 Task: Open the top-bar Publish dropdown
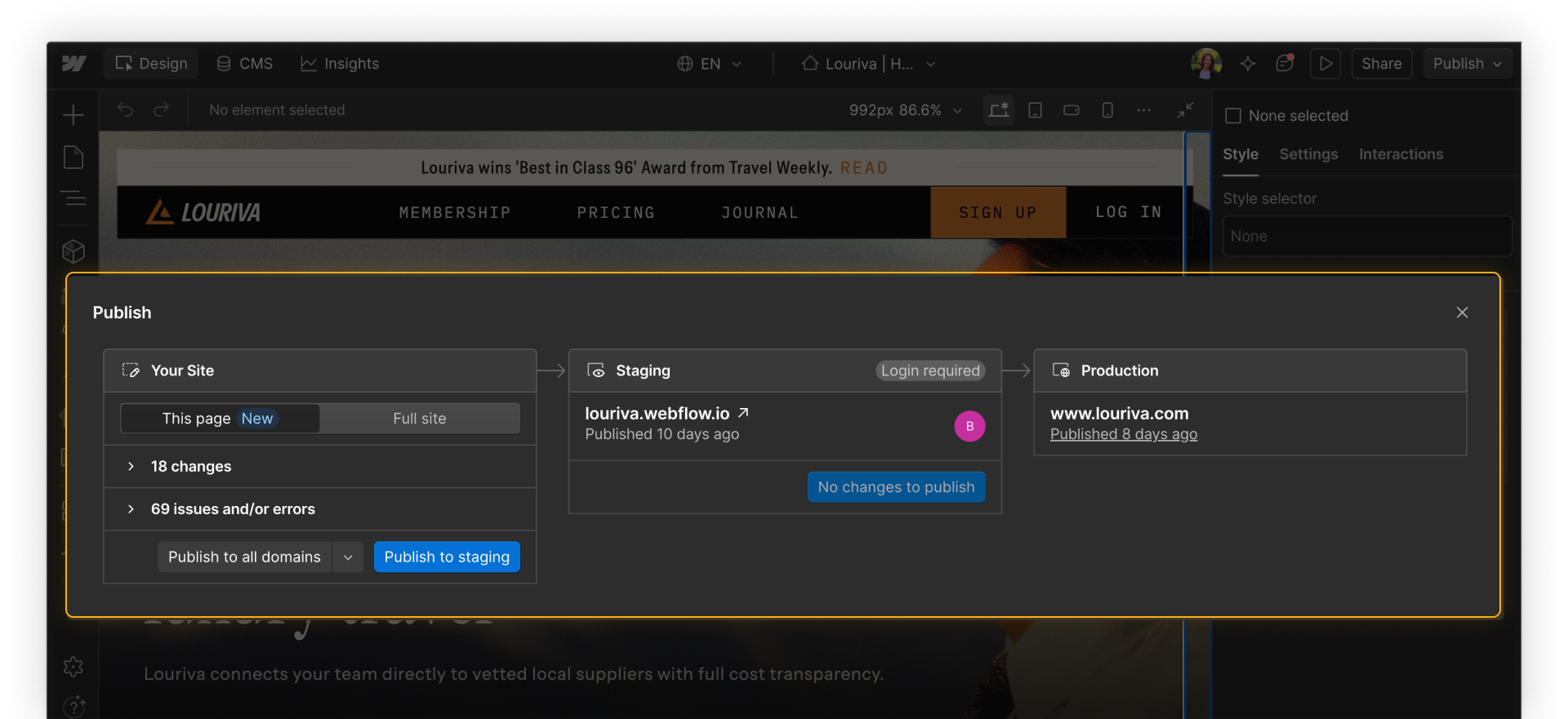(1467, 64)
